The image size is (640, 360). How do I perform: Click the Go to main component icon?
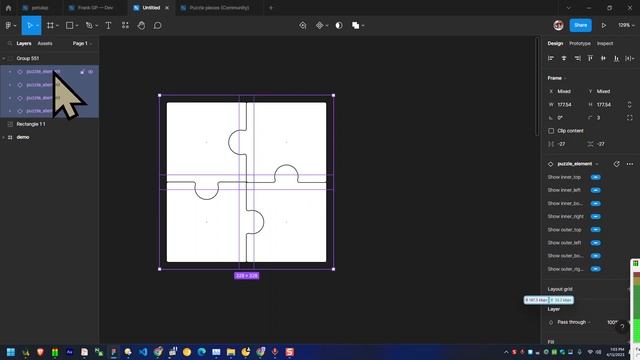tap(616, 164)
